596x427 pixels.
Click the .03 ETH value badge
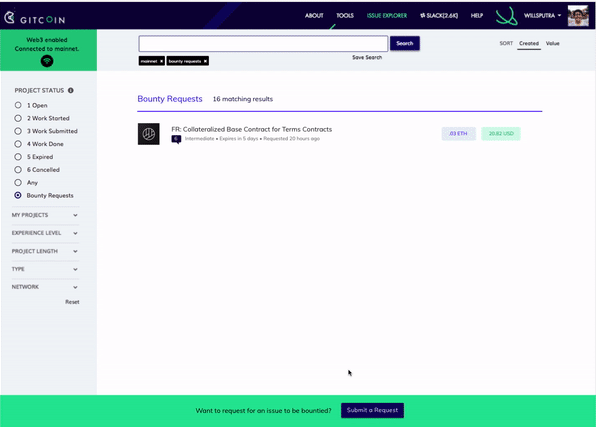tap(458, 133)
